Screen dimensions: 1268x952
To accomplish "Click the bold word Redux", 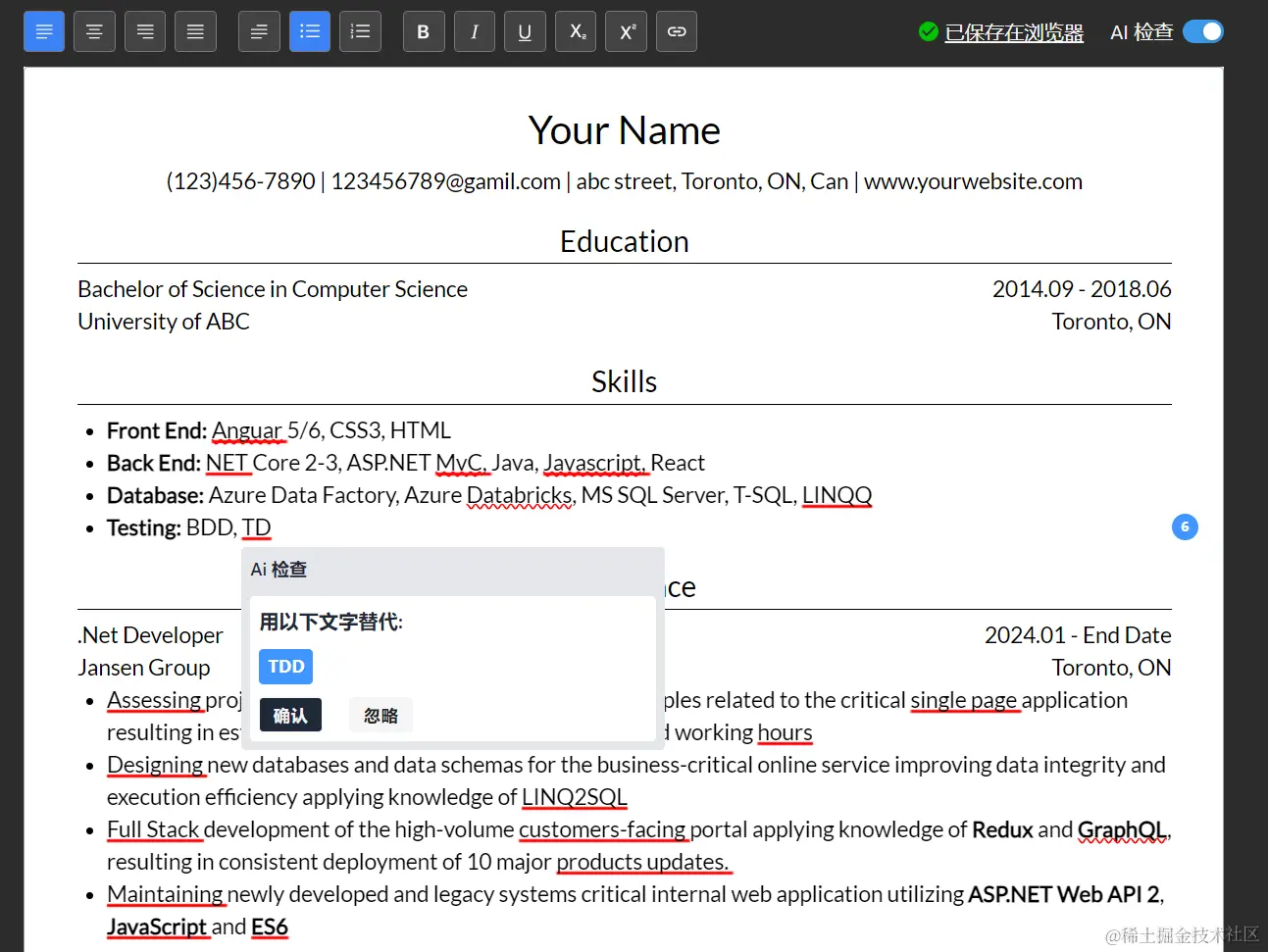I will (1002, 829).
